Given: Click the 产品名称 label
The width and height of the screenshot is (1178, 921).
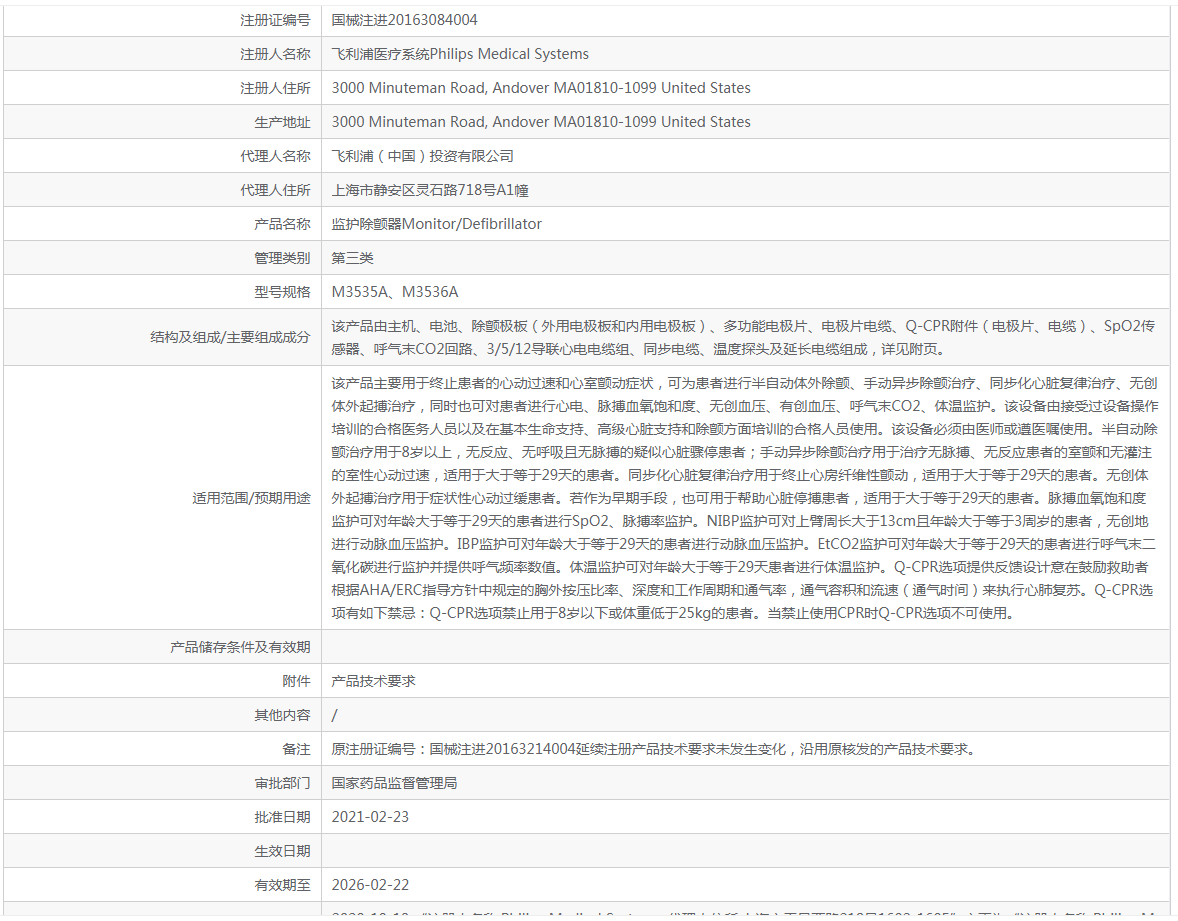Looking at the screenshot, I should (282, 224).
